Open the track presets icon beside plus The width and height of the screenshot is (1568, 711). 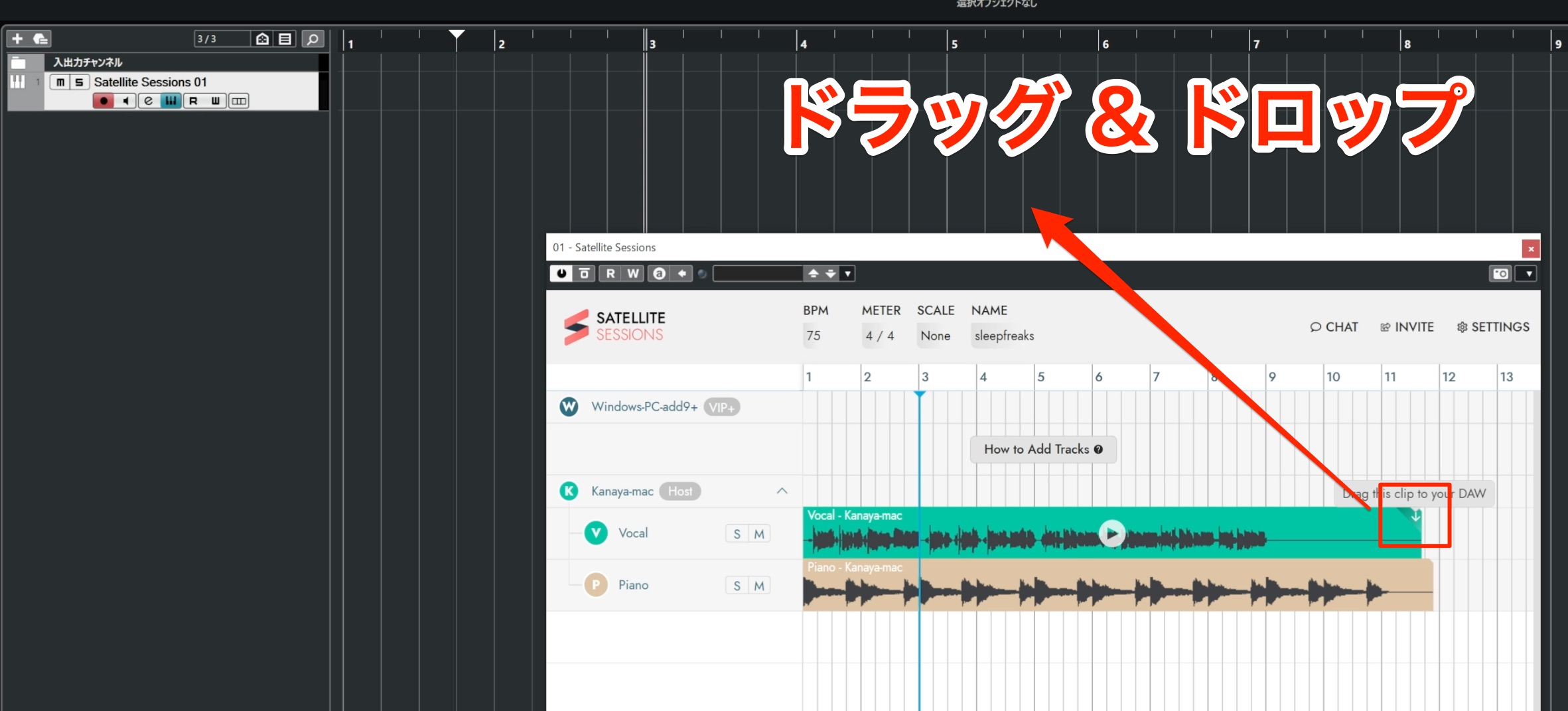tap(41, 39)
